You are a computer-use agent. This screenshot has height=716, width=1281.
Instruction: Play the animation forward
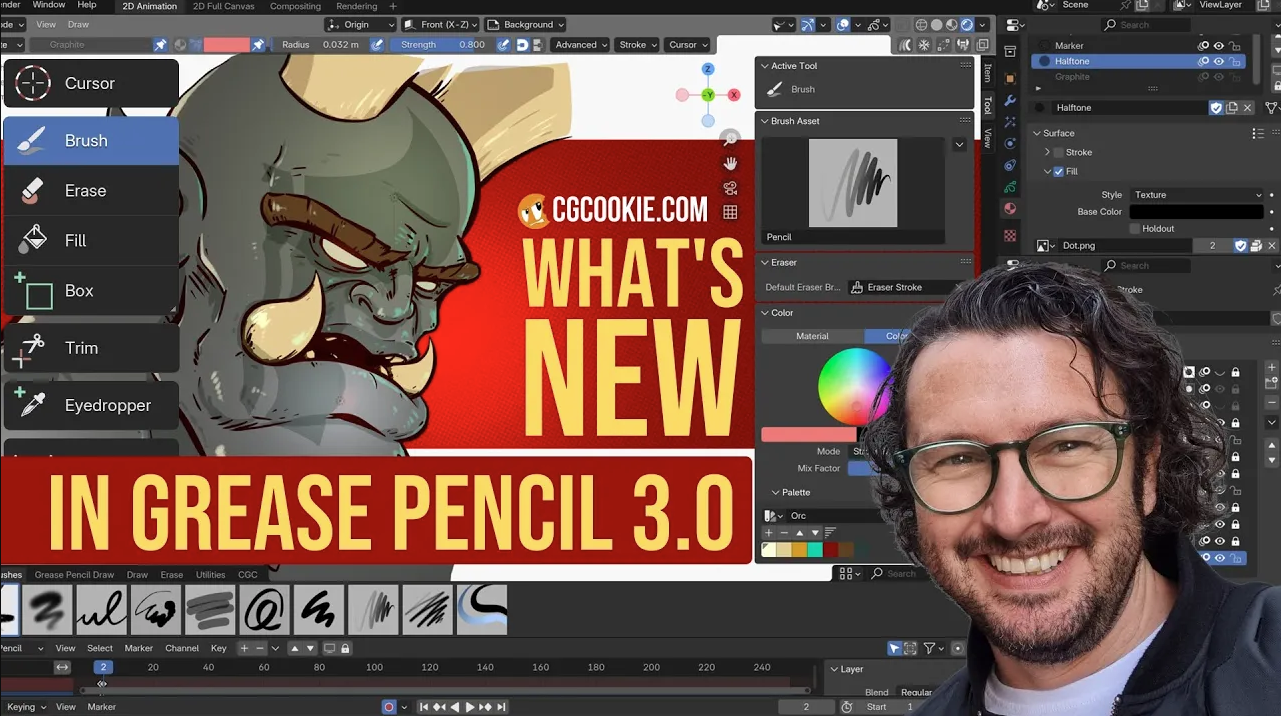click(470, 707)
